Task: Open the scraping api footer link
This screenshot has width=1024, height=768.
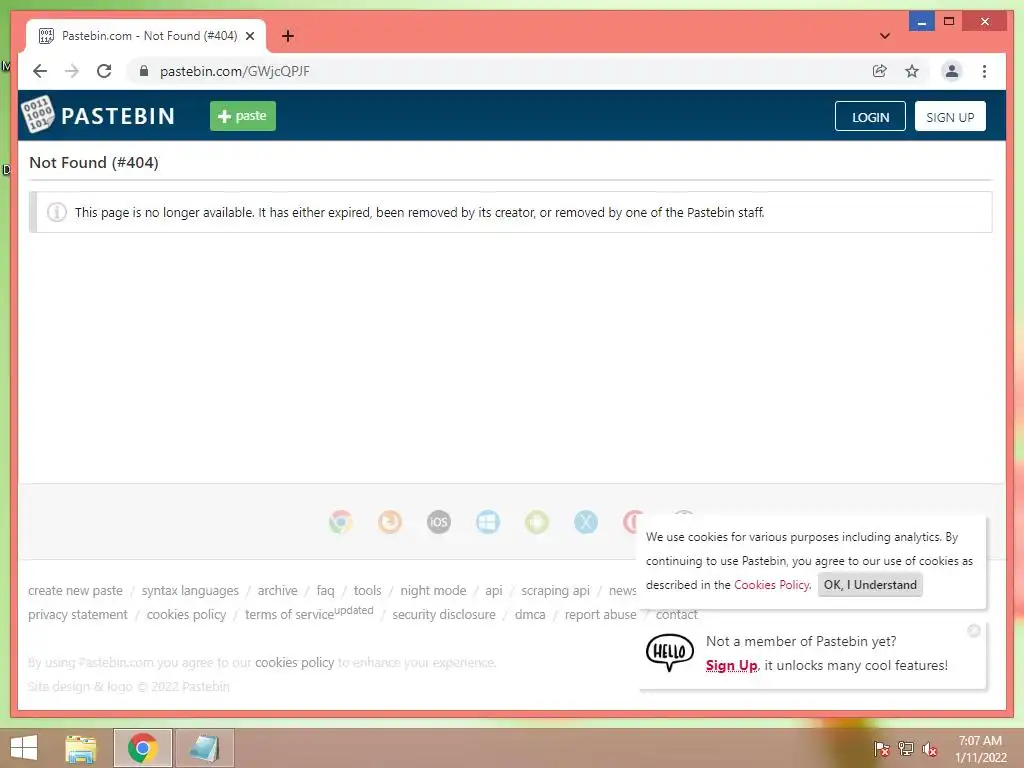Action: 555,590
